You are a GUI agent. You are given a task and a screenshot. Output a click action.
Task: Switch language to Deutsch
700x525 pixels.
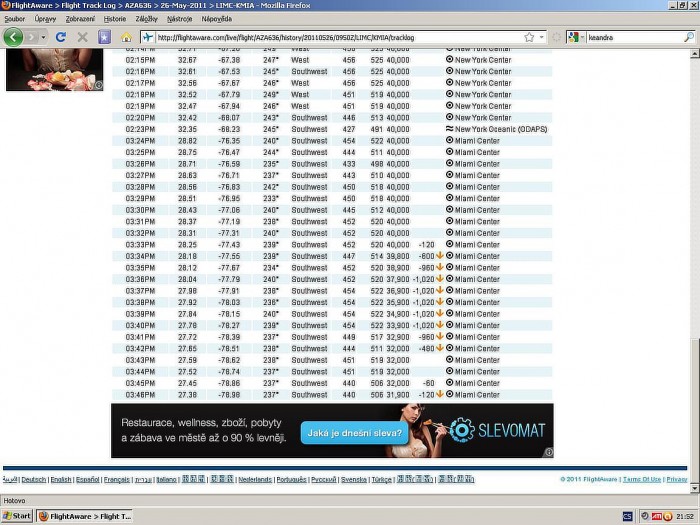coord(33,479)
